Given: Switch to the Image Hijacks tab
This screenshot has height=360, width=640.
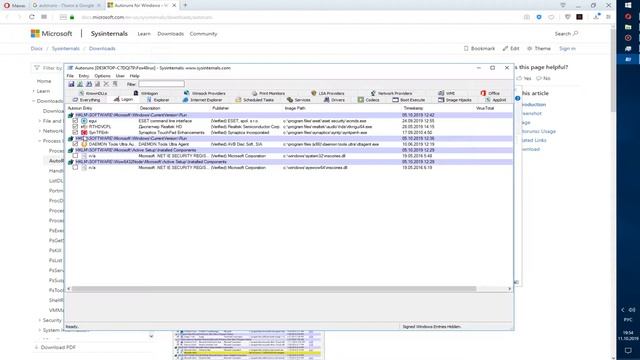Looking at the screenshot, I should tap(455, 100).
